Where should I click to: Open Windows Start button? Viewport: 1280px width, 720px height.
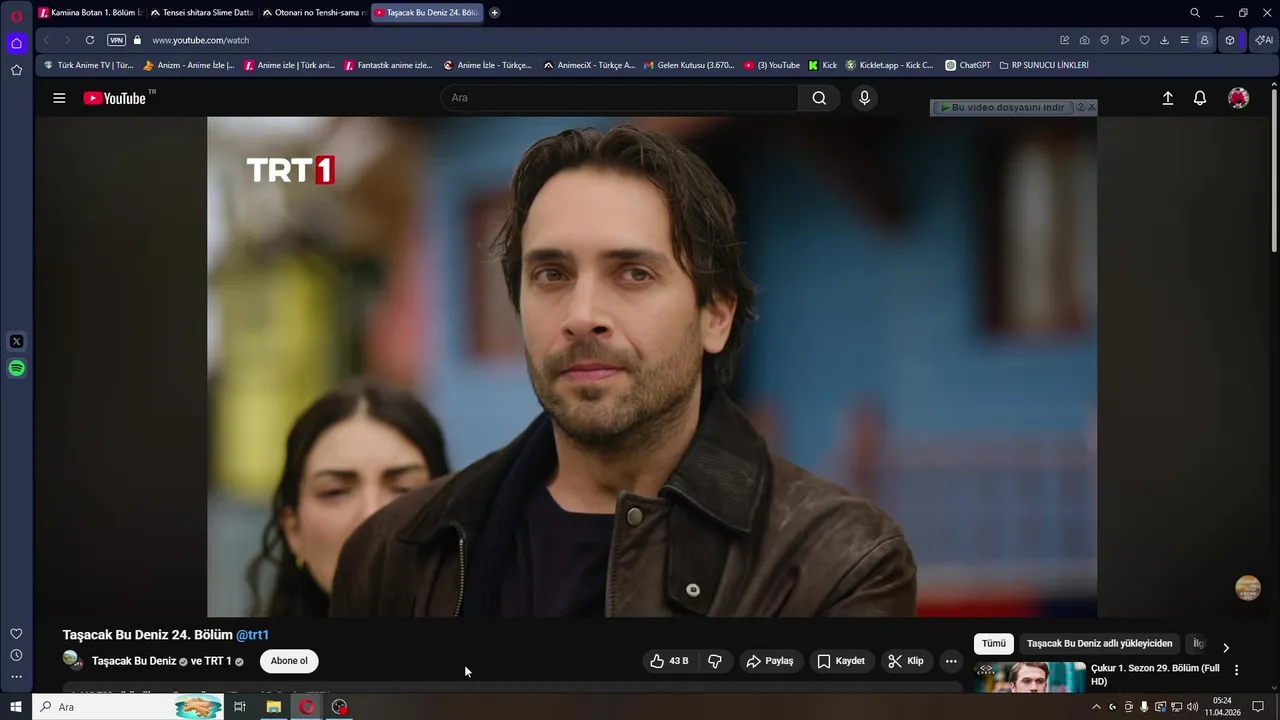(16, 707)
